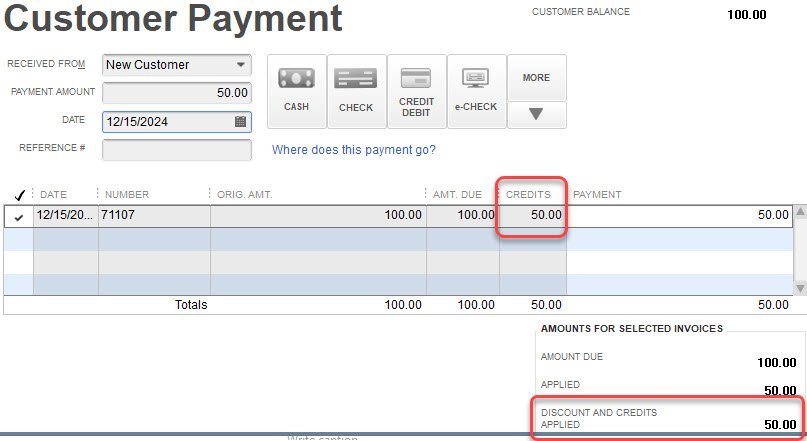Click the checkmark column header icon
The height and width of the screenshot is (441, 807).
(x=19, y=195)
